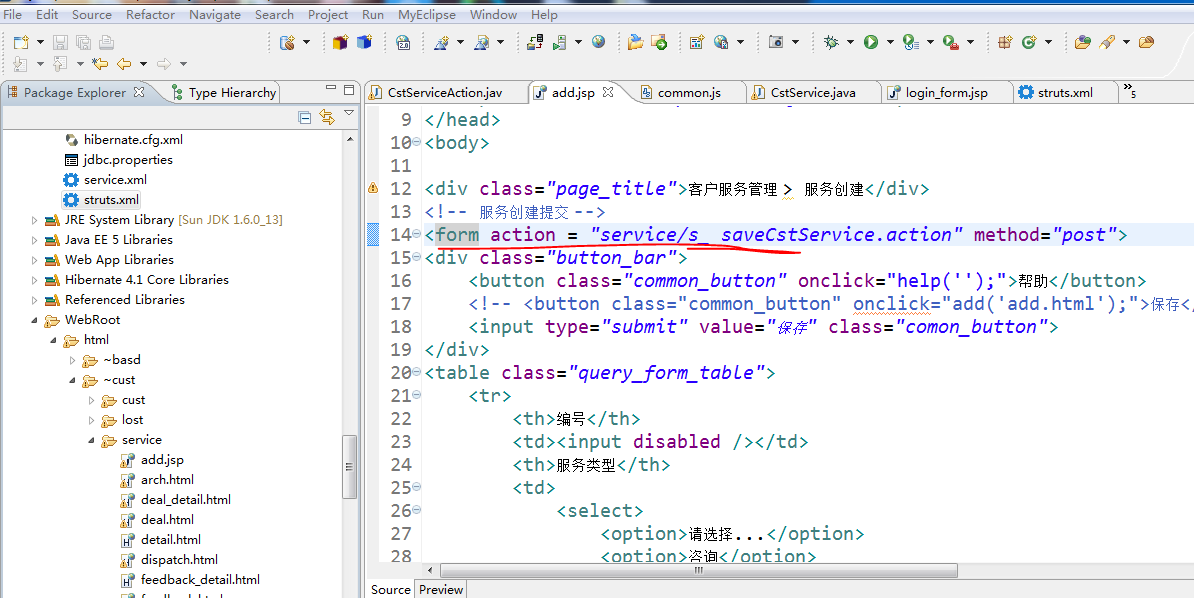Click the highlighter Search toolbar icon

point(1107,43)
